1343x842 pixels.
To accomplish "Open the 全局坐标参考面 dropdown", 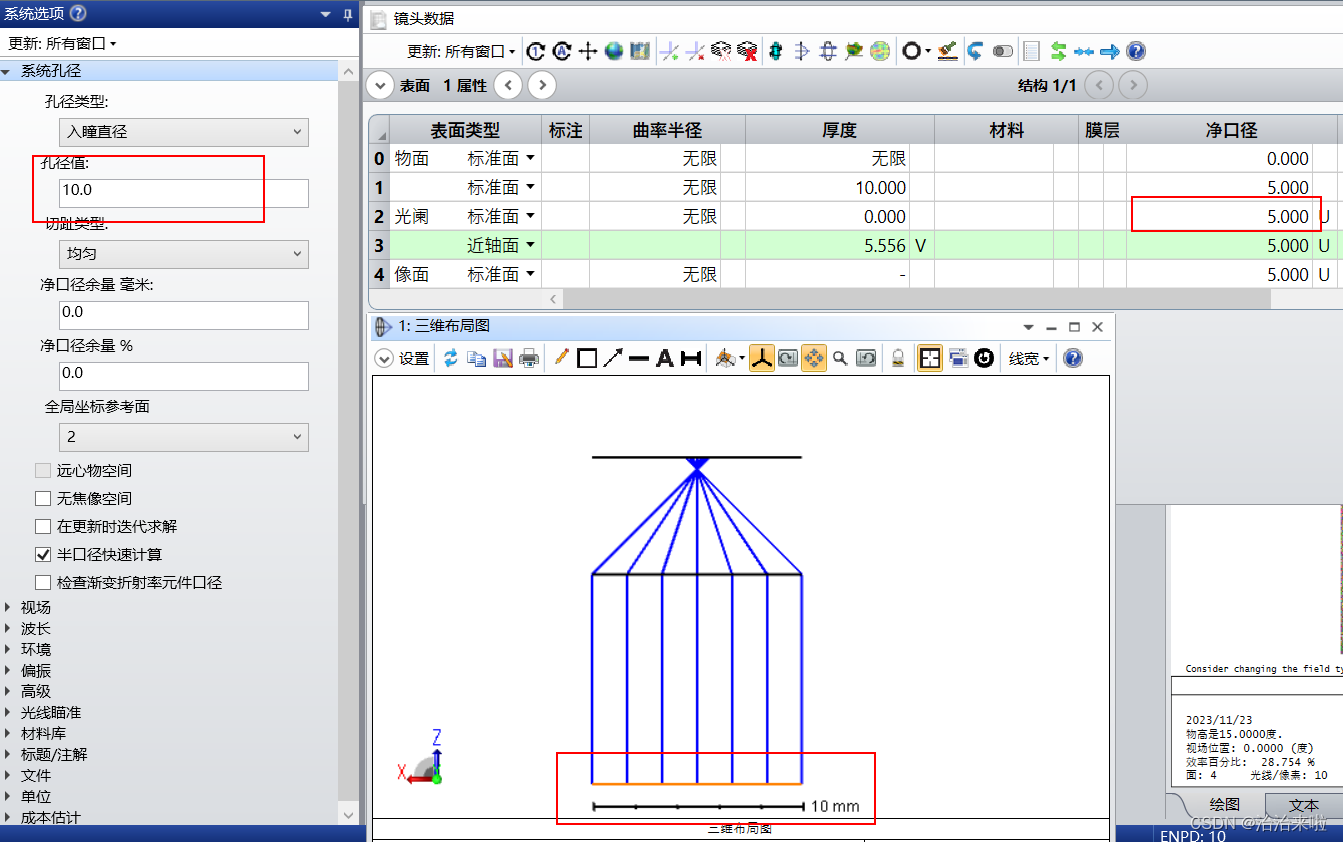I will (x=183, y=437).
